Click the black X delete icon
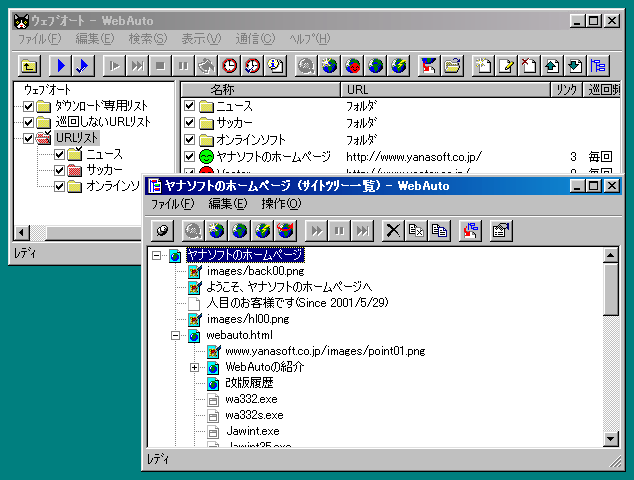634x480 pixels. point(393,231)
